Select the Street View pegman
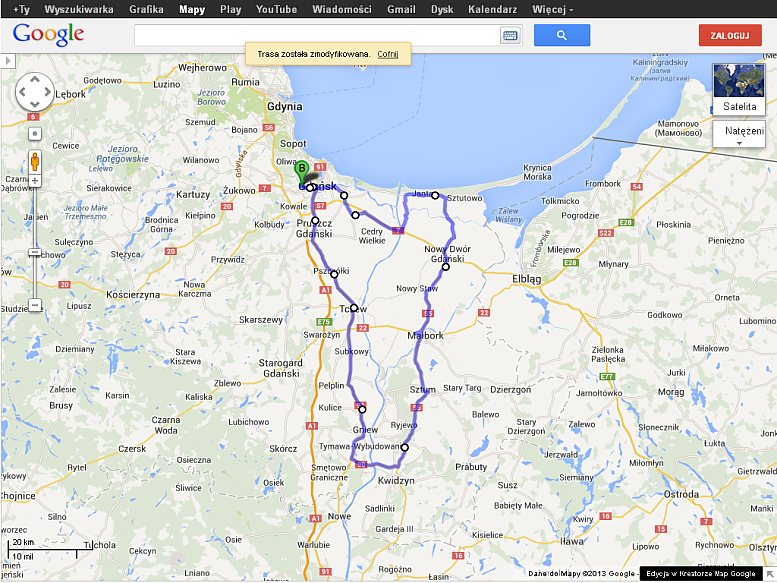Viewport: 777px width, 583px height. (35, 160)
